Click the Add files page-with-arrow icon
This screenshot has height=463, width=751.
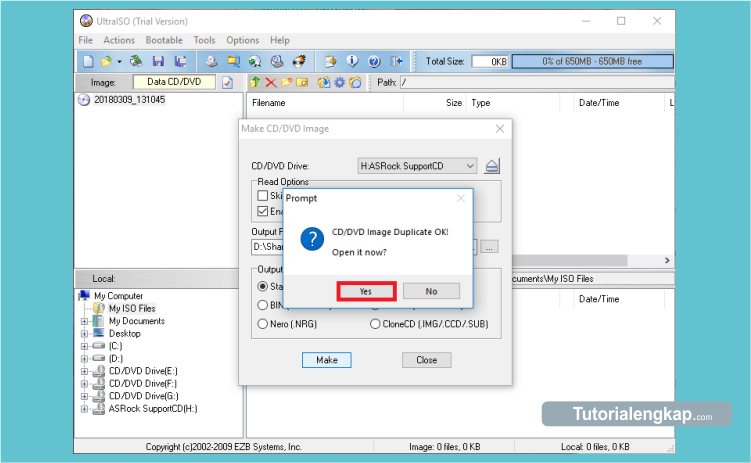point(330,61)
